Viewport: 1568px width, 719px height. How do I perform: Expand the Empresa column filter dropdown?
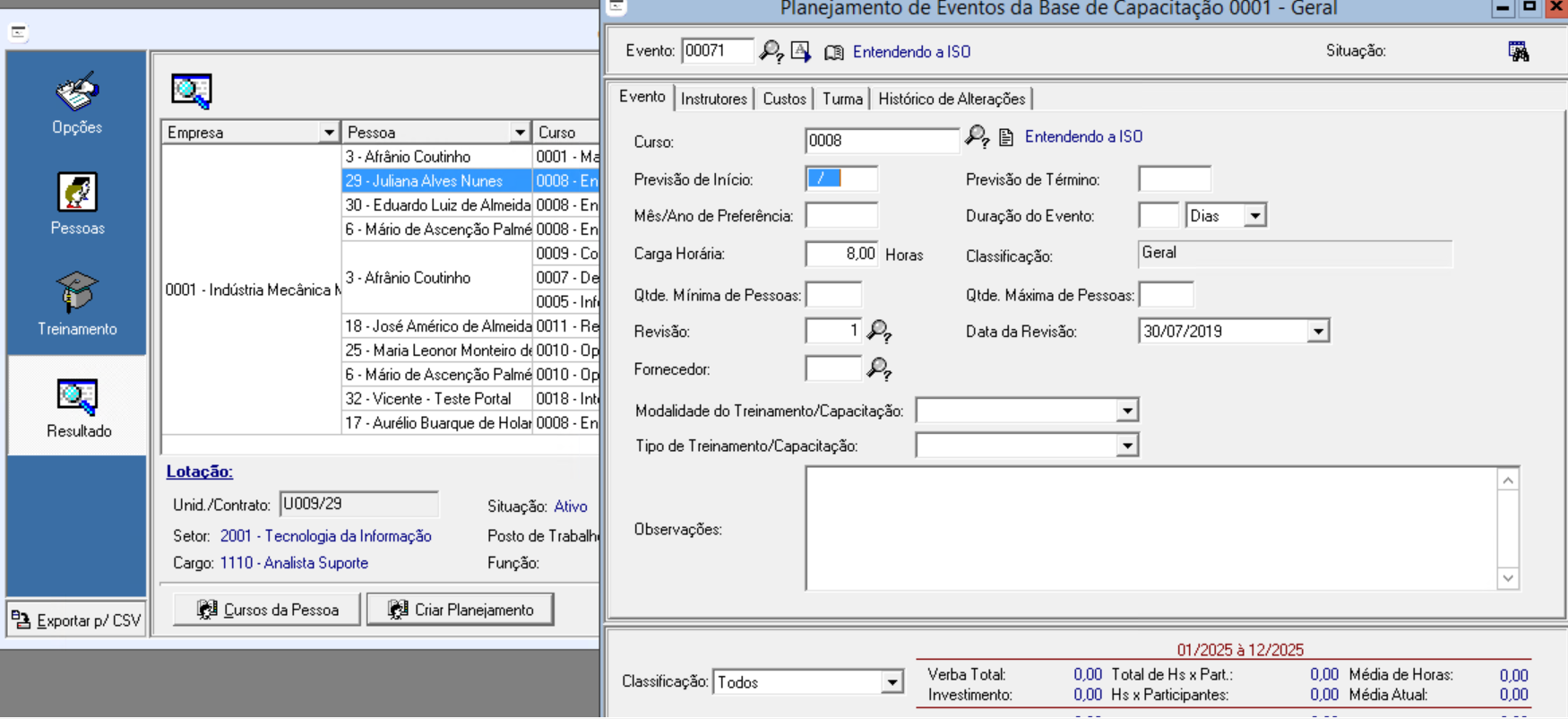[x=329, y=133]
